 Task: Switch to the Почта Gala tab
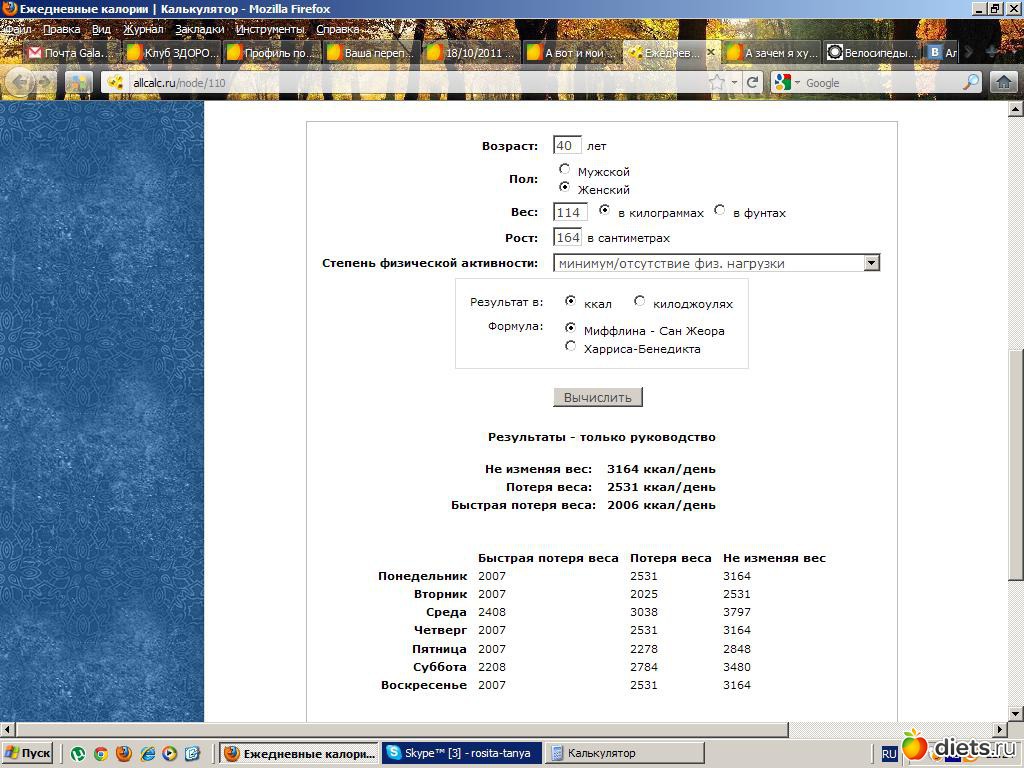click(x=70, y=52)
